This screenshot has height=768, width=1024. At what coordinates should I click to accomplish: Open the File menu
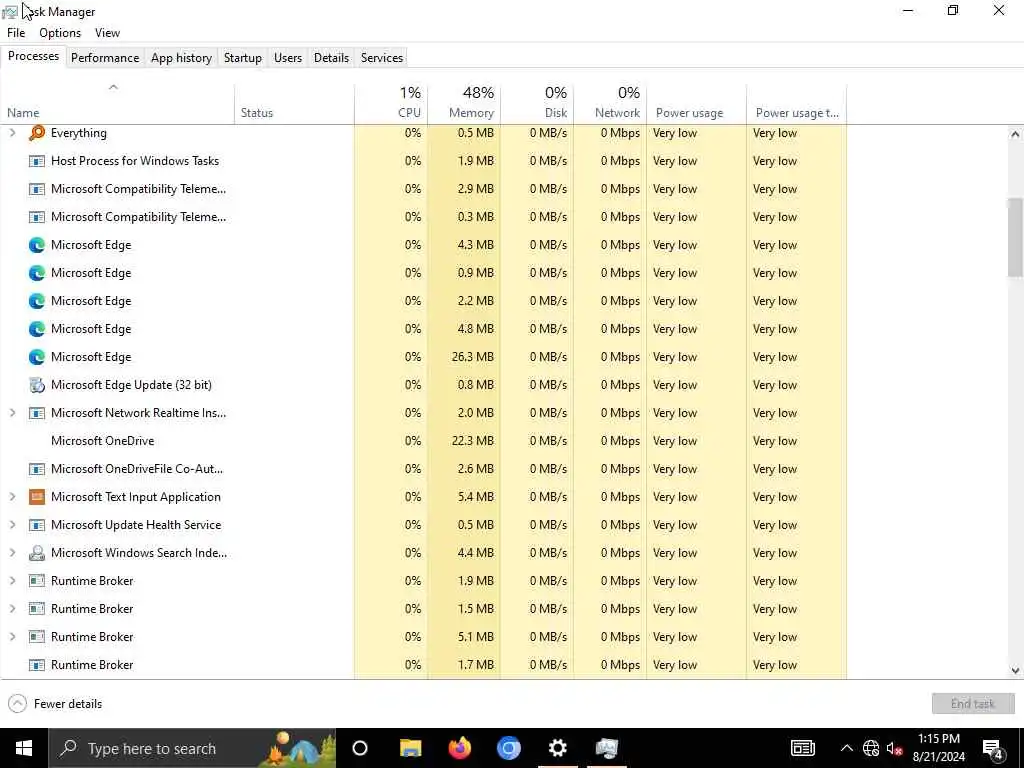(x=16, y=33)
